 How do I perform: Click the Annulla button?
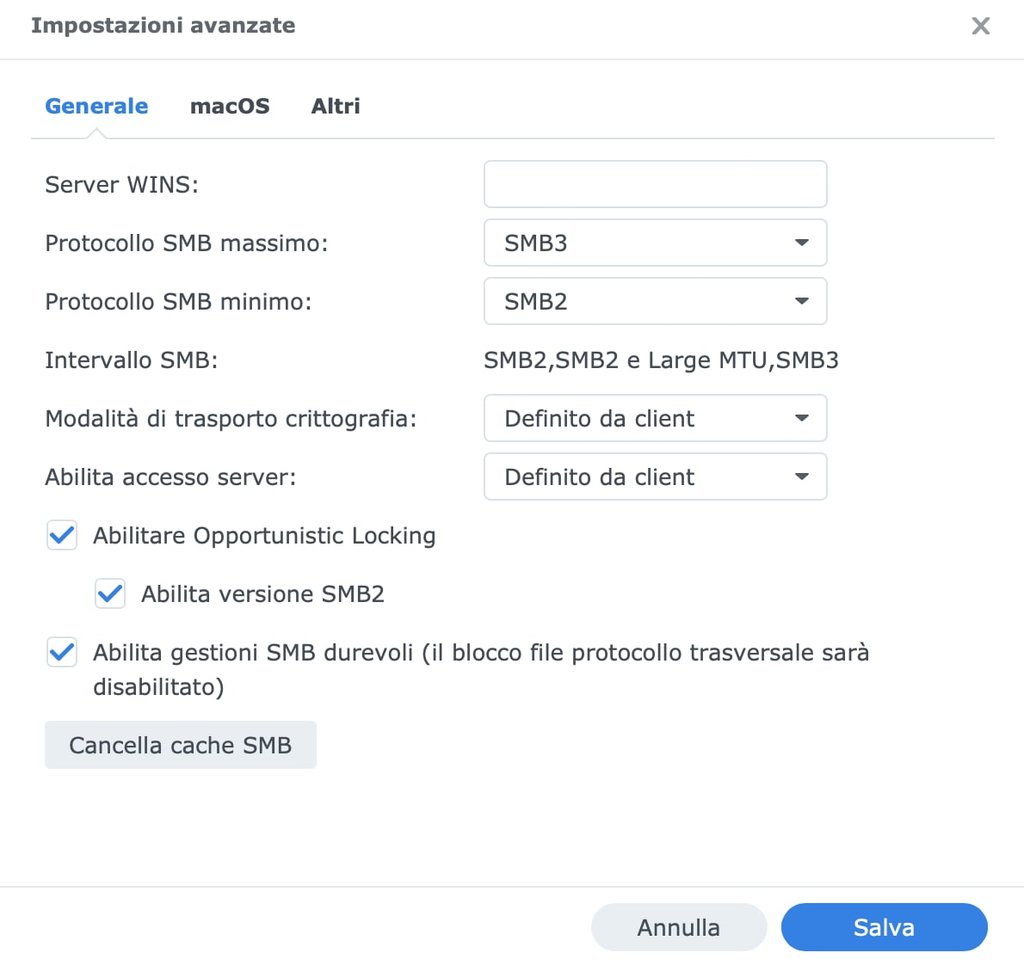click(x=678, y=927)
